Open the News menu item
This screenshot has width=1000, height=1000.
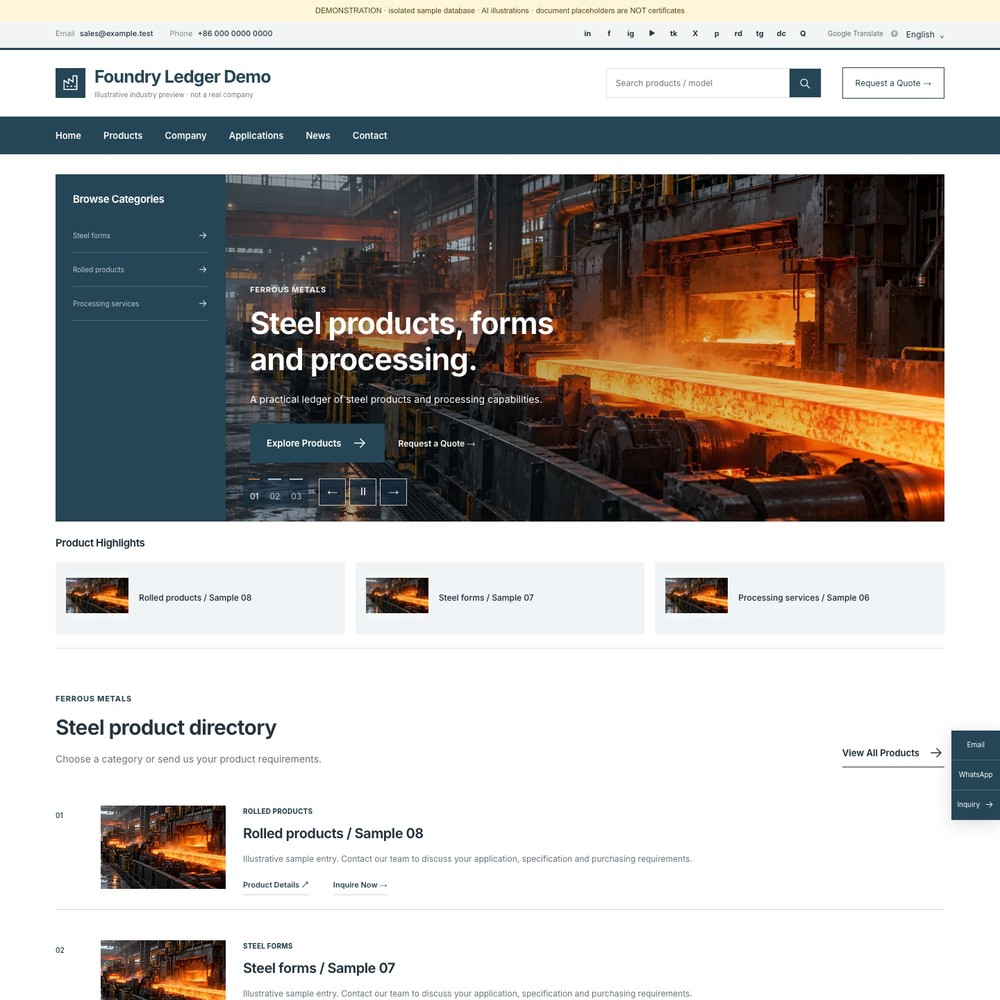coord(318,135)
